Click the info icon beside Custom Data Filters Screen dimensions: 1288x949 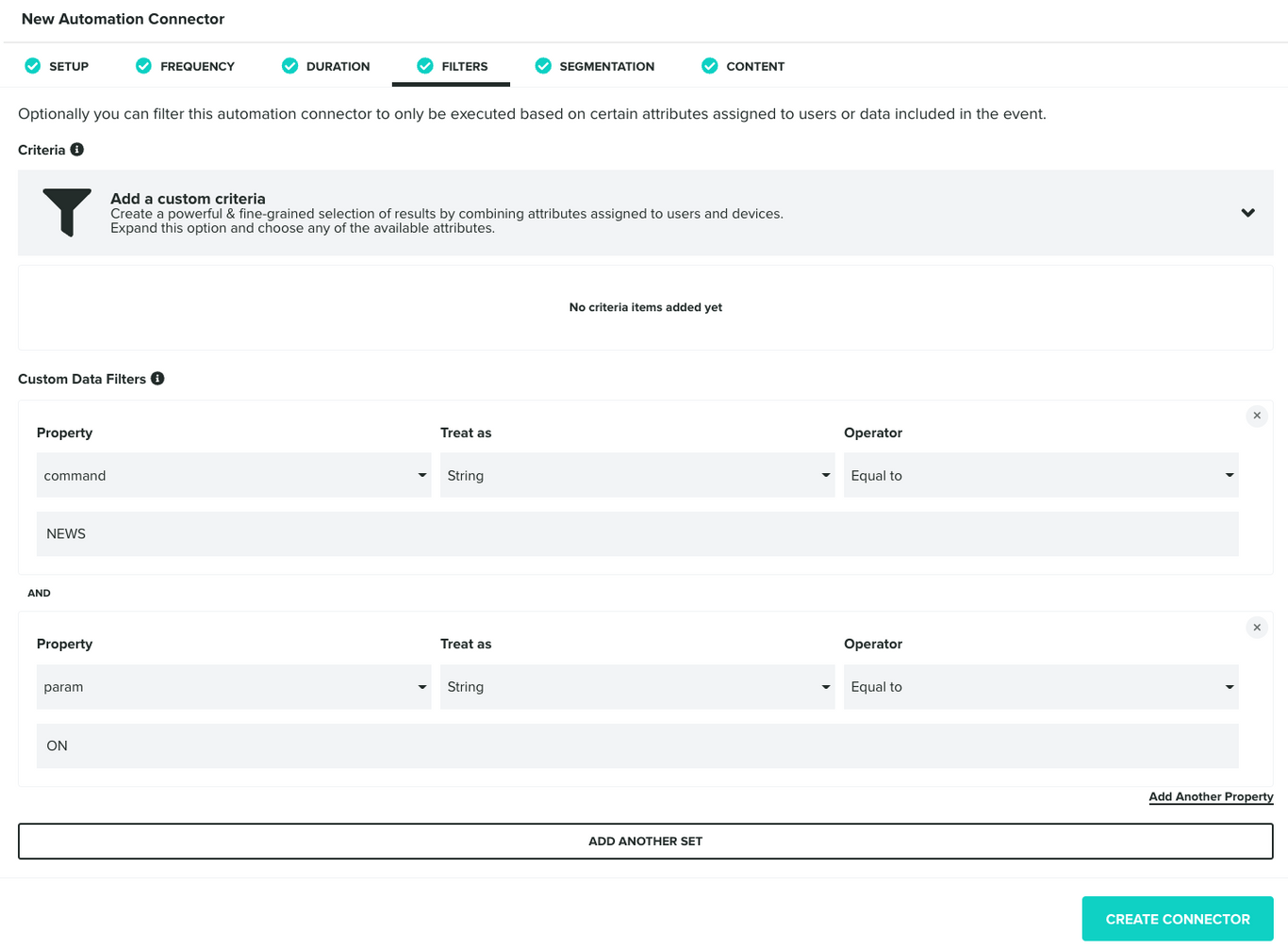(157, 378)
